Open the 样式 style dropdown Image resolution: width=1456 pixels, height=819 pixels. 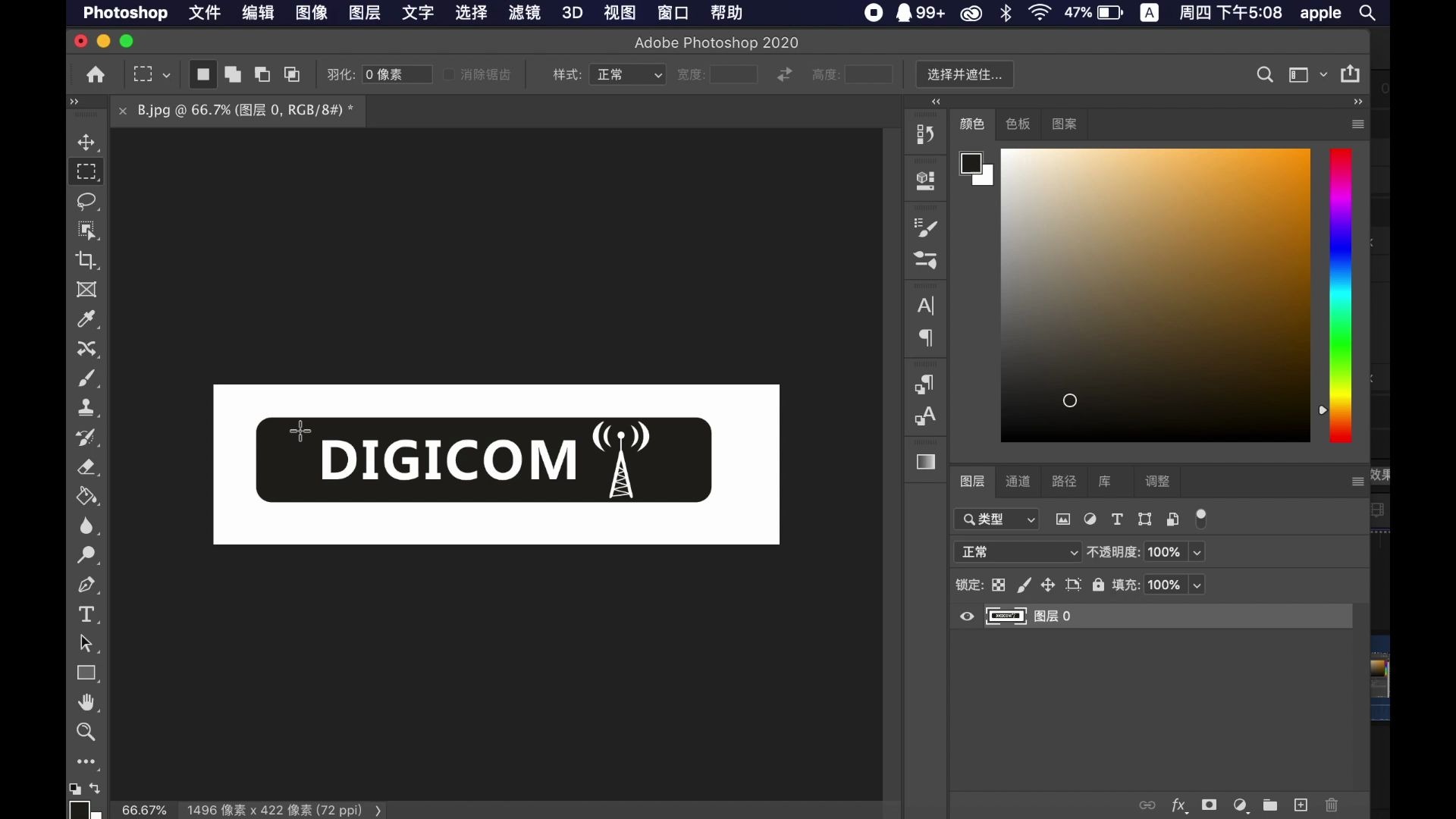tap(628, 74)
